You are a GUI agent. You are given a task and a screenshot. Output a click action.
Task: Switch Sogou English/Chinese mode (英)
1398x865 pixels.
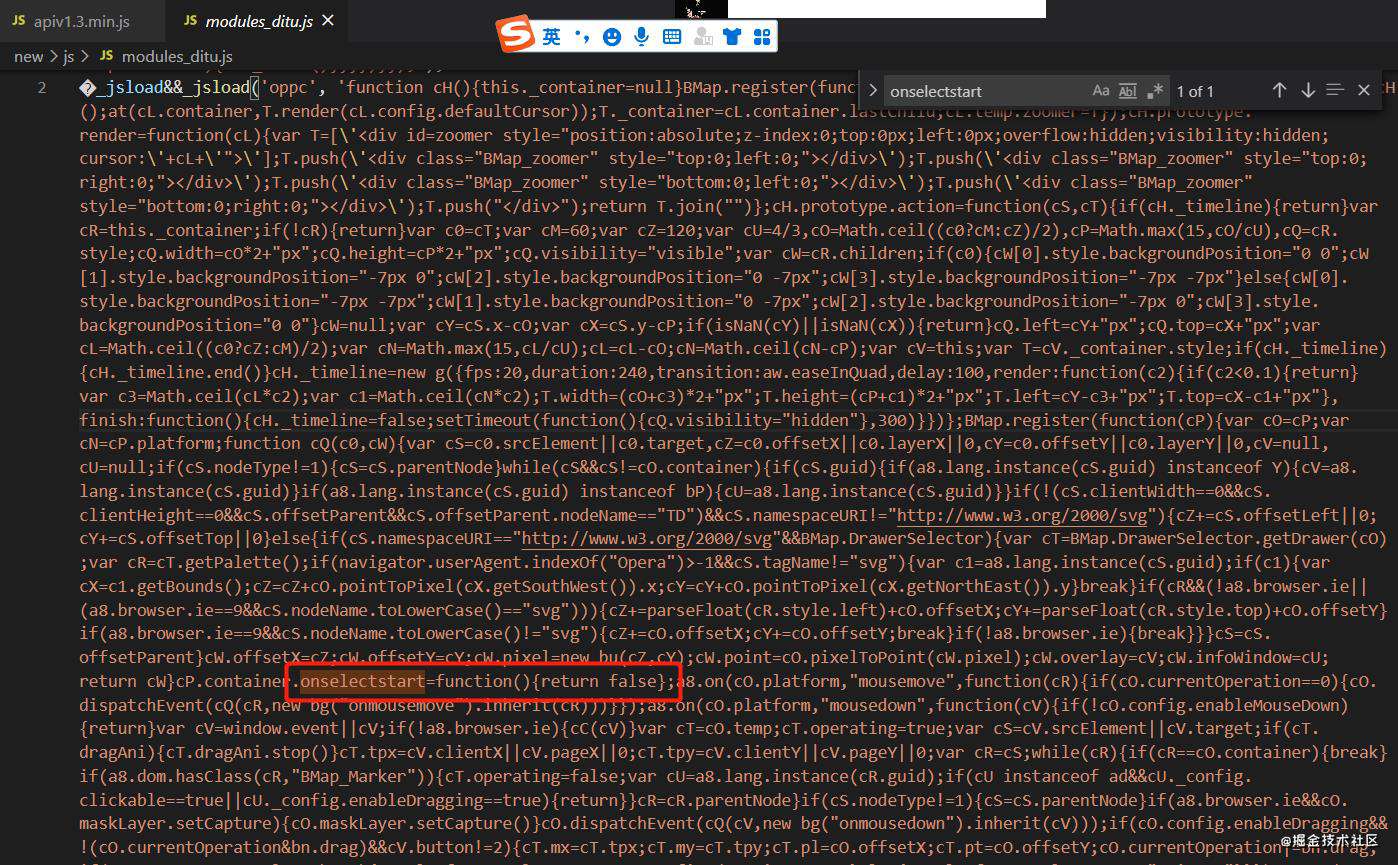(x=552, y=37)
